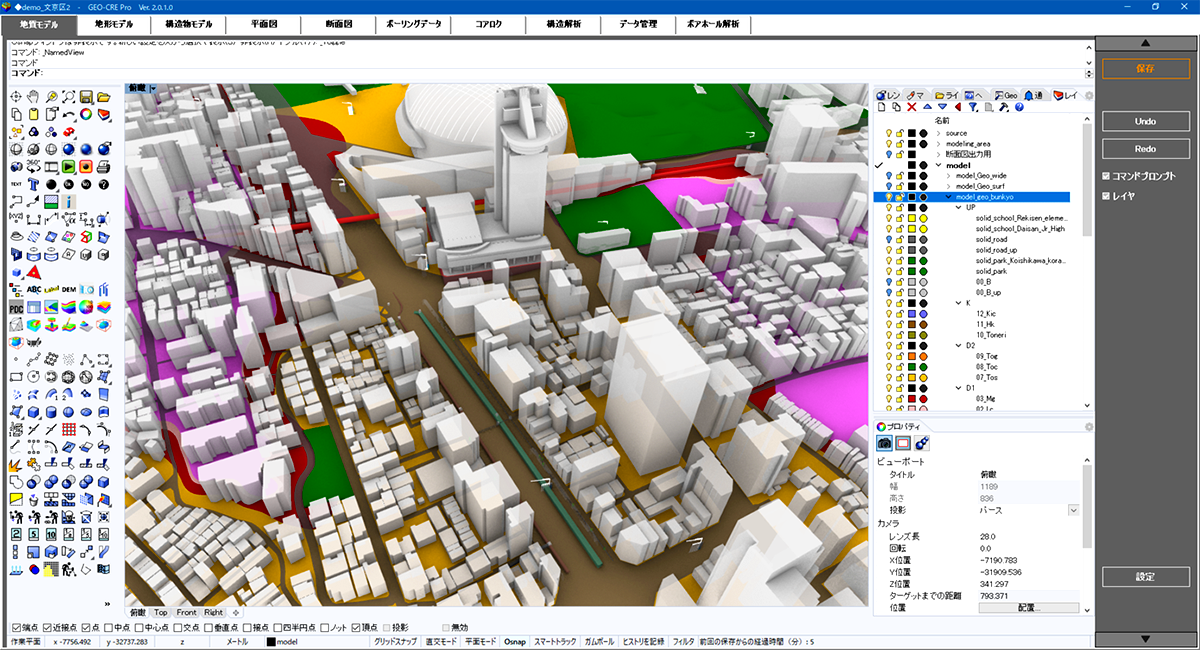Image resolution: width=1200 pixels, height=650 pixels.
Task: Switch to the Top viewport tab
Action: (160, 612)
